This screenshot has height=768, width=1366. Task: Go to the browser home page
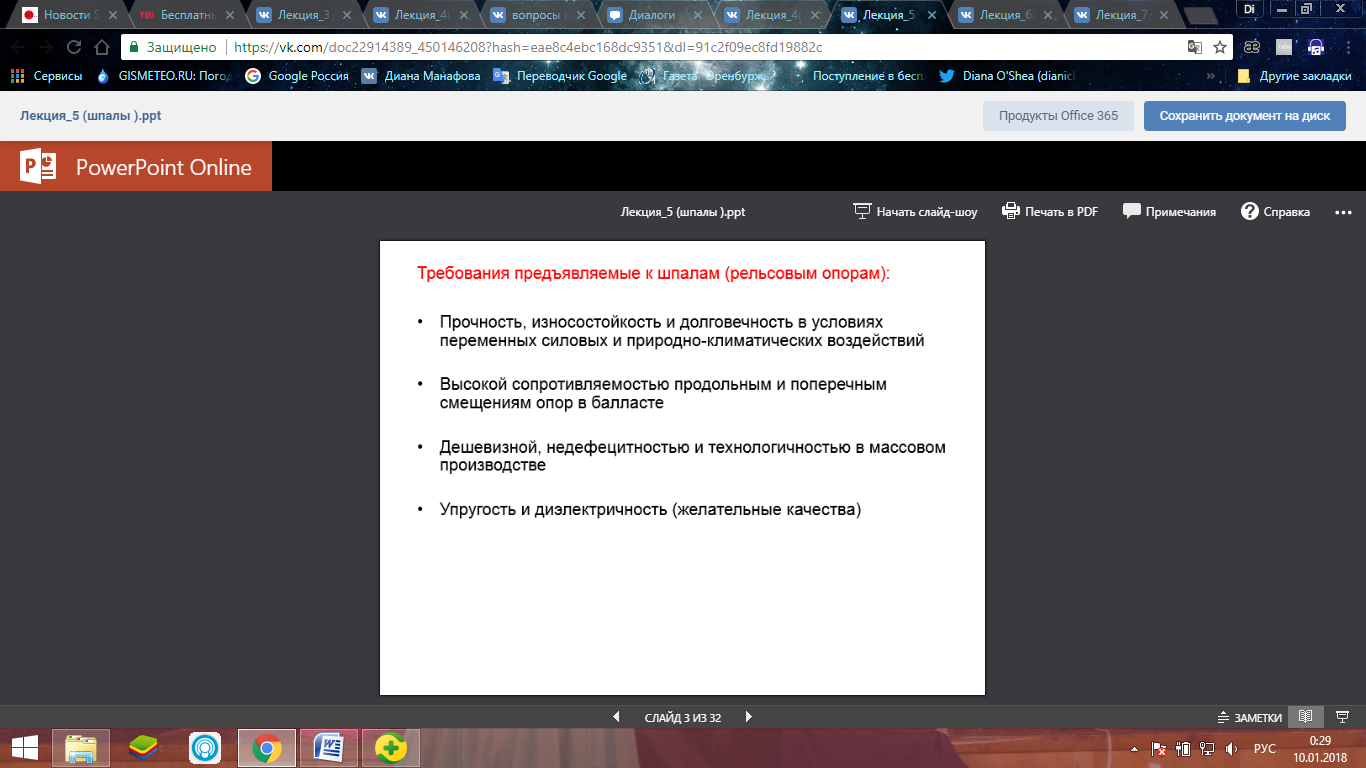point(102,47)
